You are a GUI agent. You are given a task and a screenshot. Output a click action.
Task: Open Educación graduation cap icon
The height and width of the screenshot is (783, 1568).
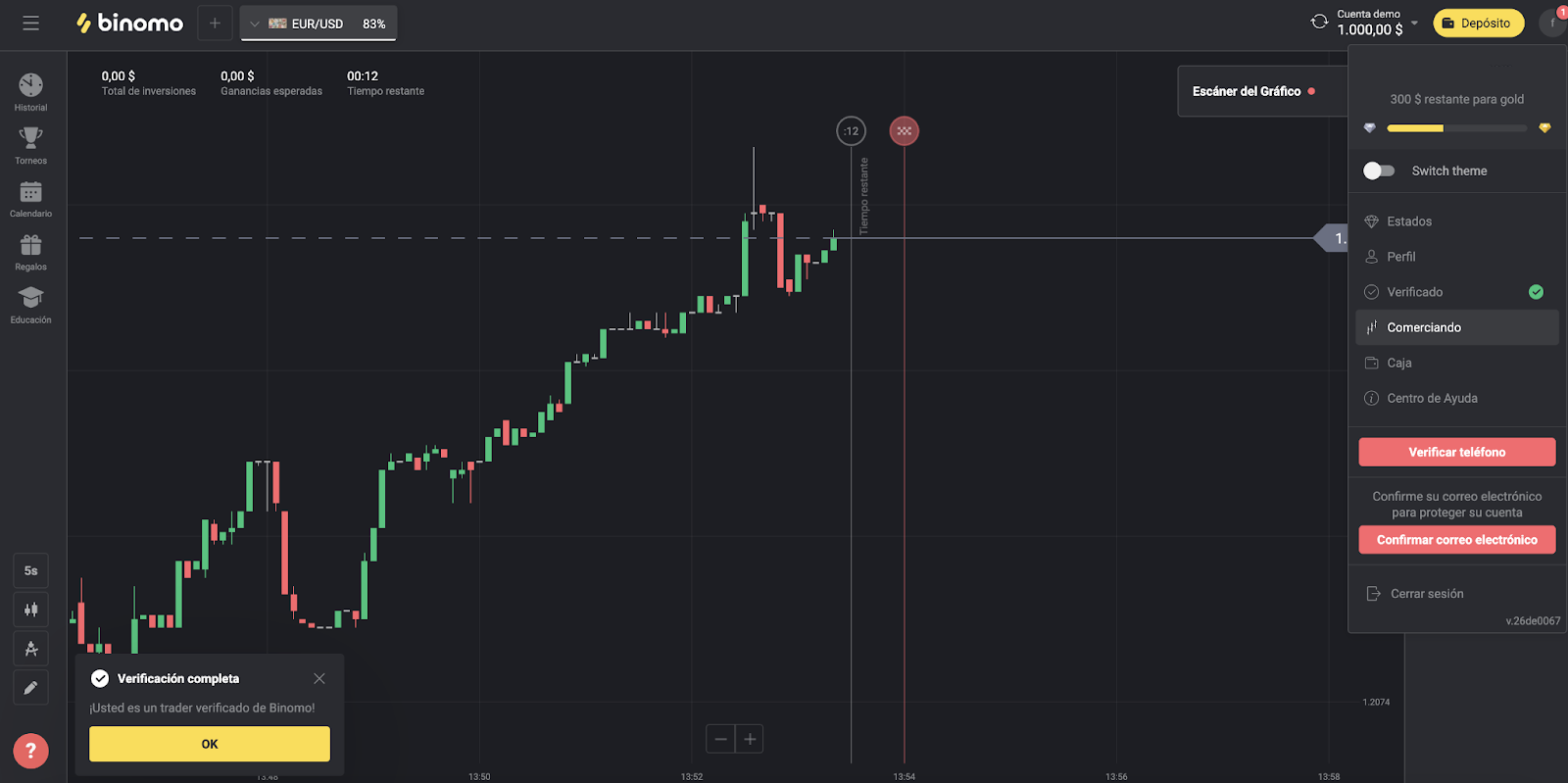coord(30,299)
